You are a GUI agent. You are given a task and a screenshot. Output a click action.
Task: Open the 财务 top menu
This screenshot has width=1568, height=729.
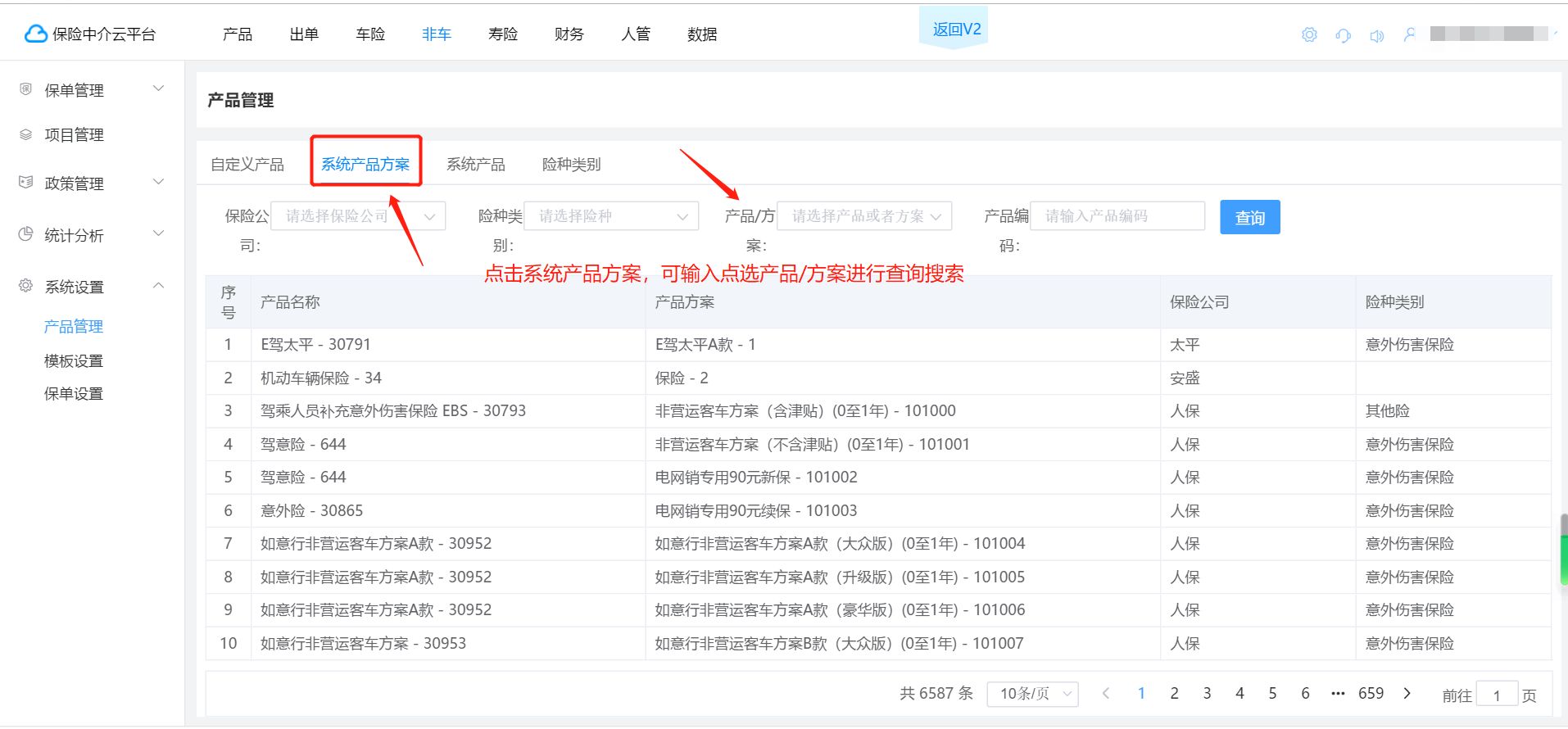(x=569, y=34)
